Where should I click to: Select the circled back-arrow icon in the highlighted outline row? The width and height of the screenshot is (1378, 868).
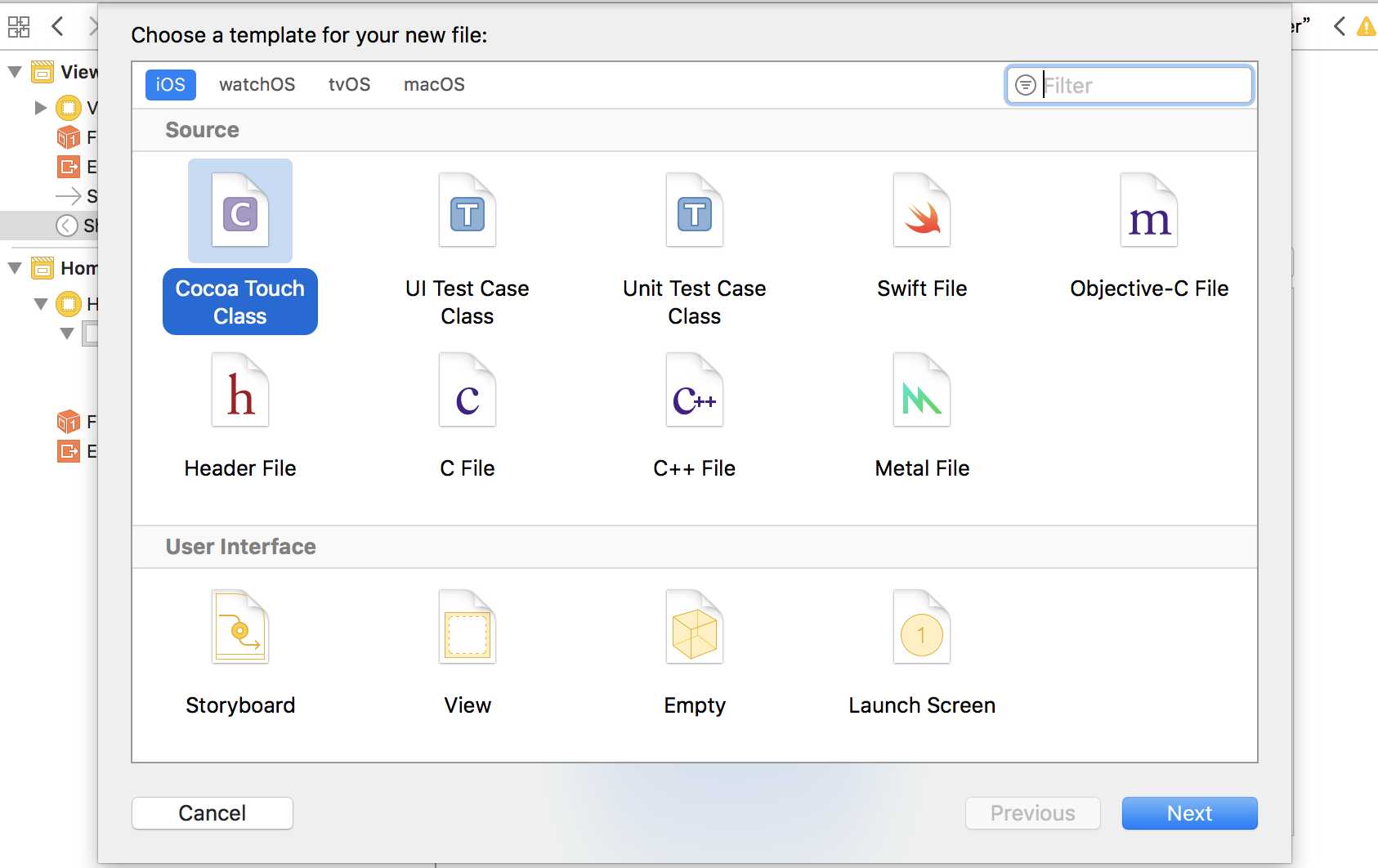[67, 226]
